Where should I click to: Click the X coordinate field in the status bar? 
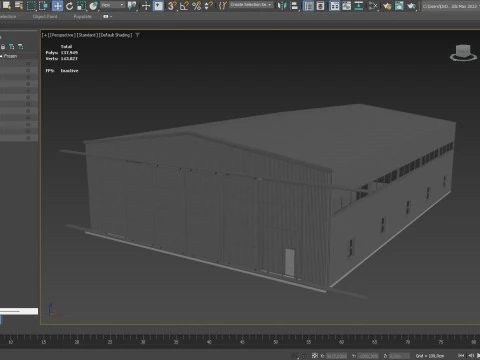click(x=336, y=356)
